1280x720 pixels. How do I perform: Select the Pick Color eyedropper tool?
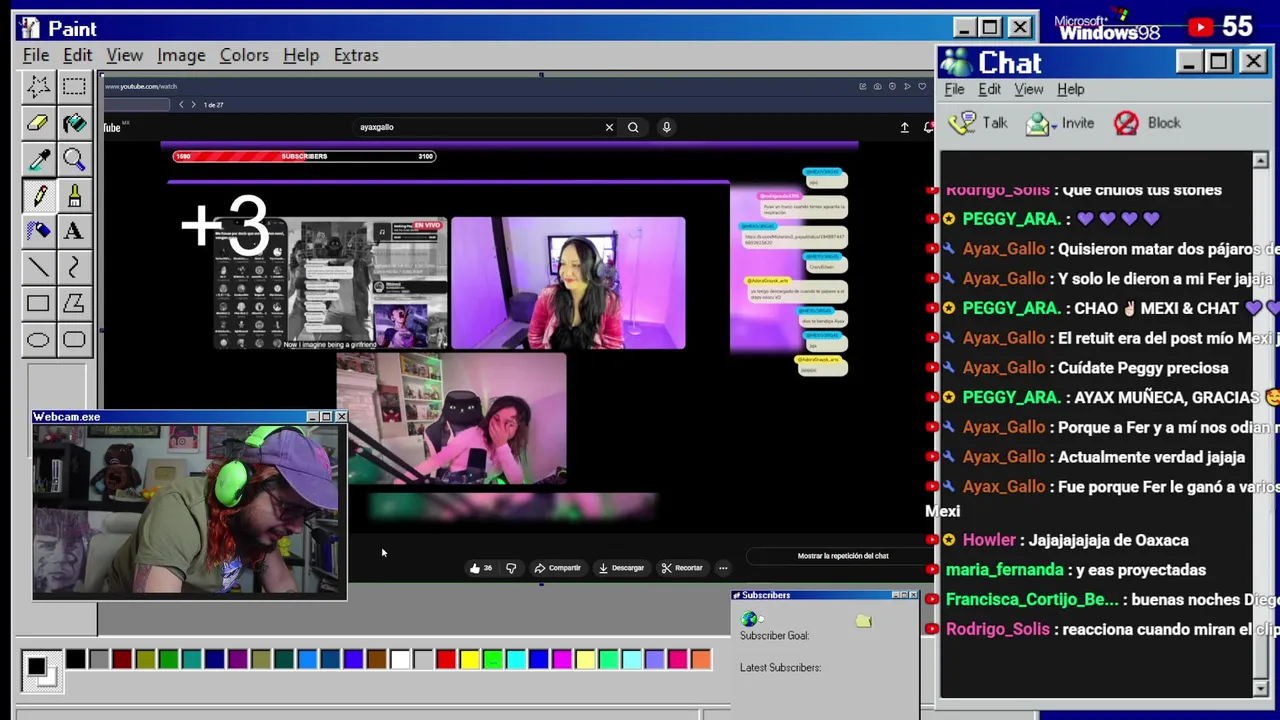38,158
